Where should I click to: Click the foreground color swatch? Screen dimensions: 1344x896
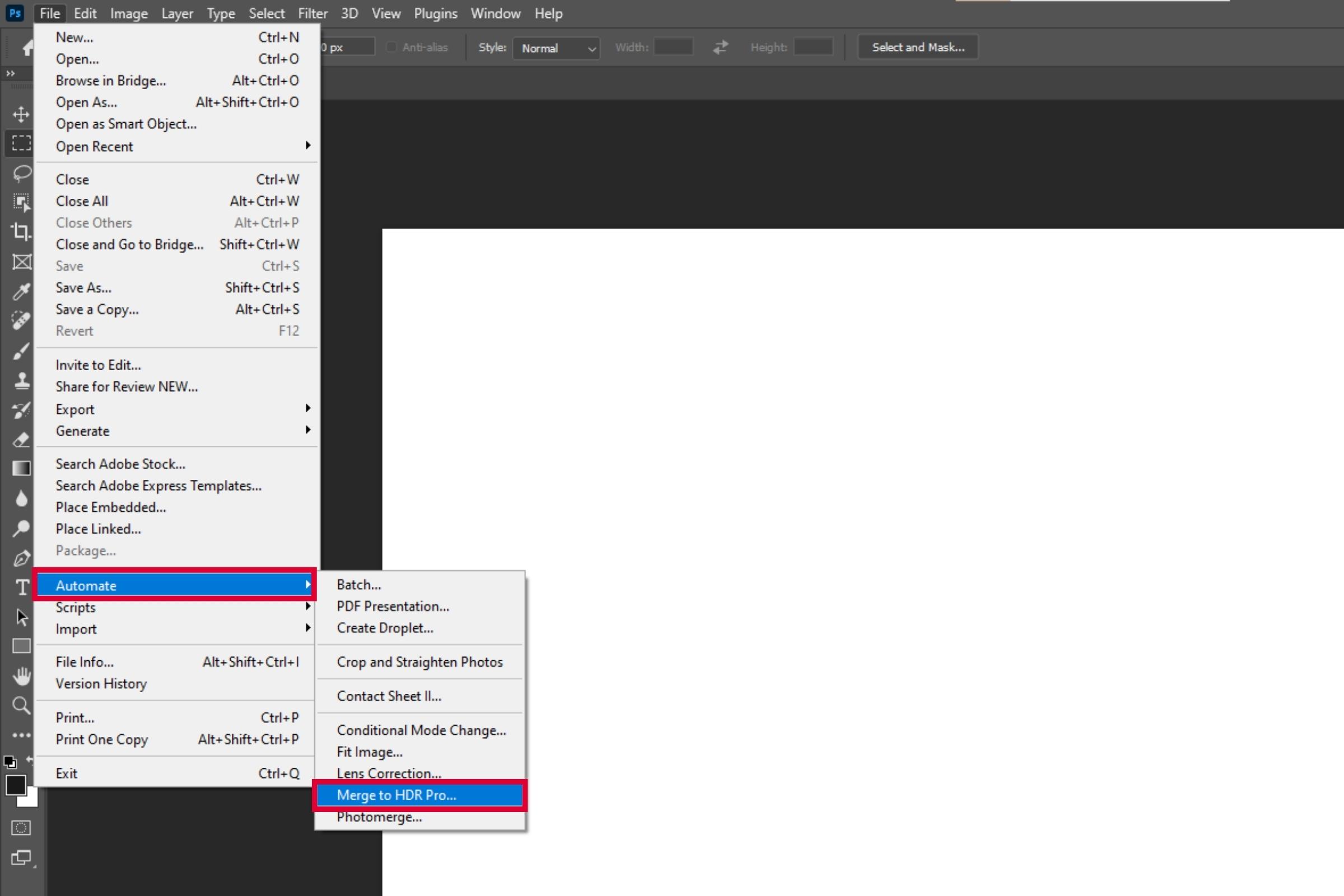16,785
